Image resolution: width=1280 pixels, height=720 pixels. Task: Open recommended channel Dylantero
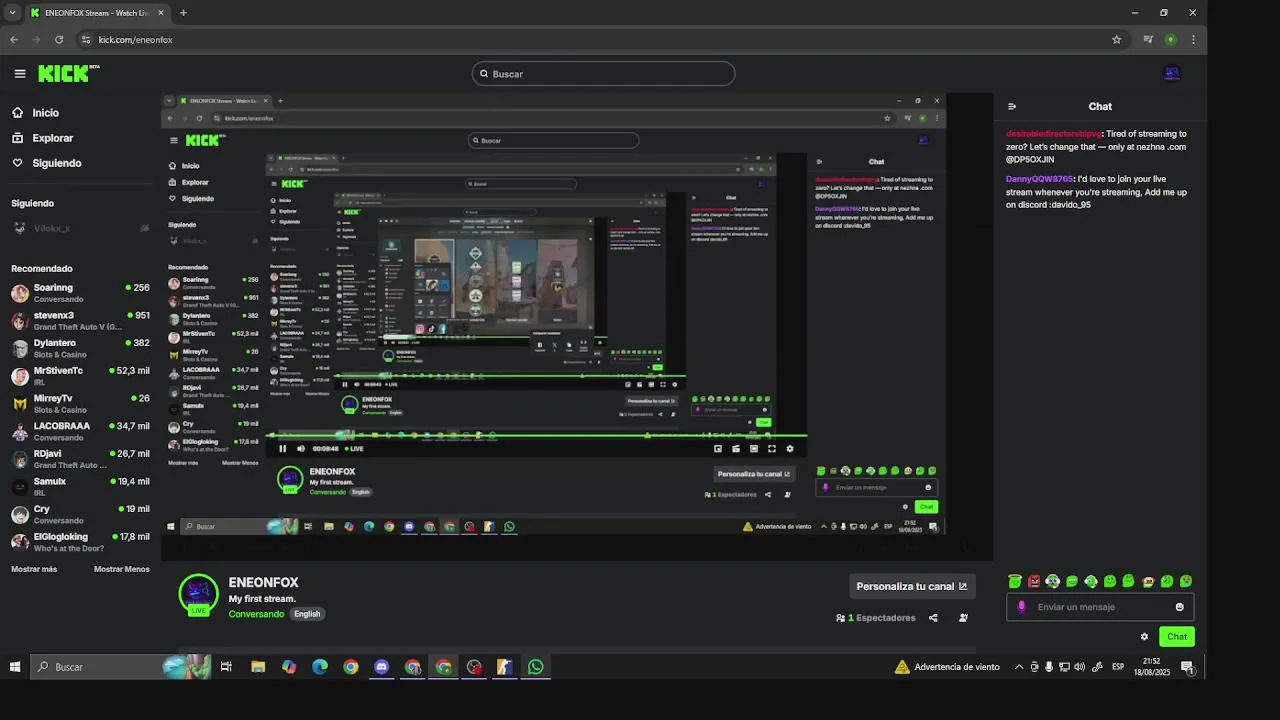coord(80,348)
